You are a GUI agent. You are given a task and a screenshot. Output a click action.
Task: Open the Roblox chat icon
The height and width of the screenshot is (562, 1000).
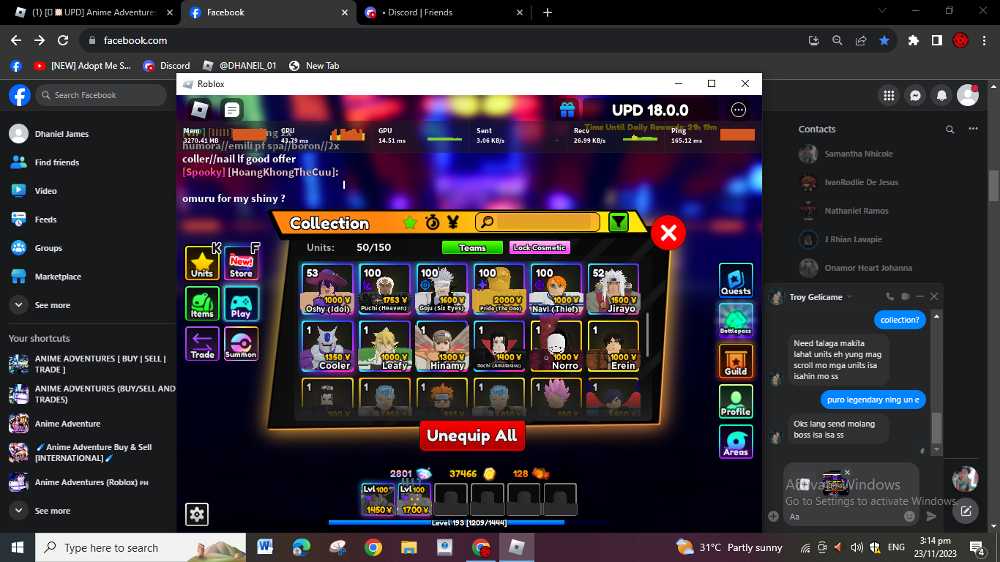pos(232,110)
